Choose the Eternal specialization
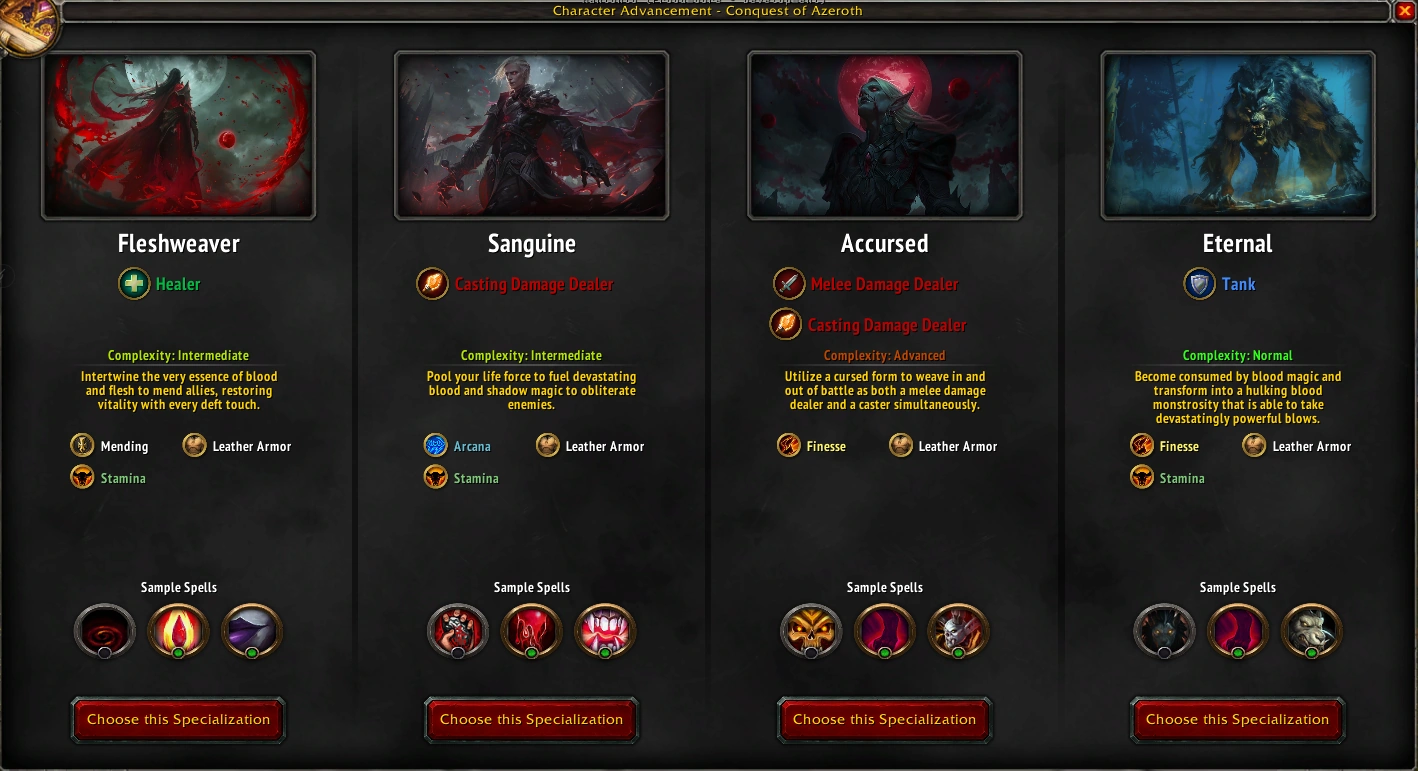 click(x=1238, y=720)
